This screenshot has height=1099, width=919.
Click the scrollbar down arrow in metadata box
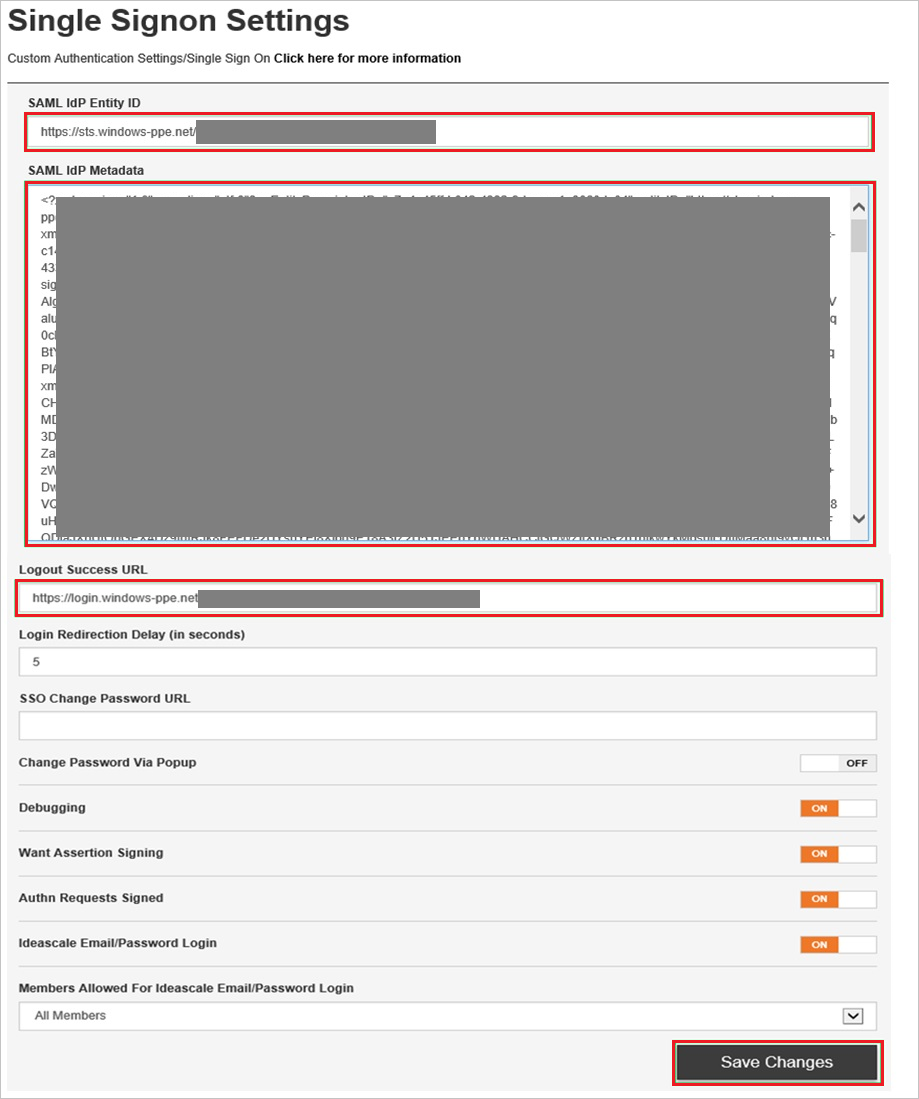coord(858,519)
